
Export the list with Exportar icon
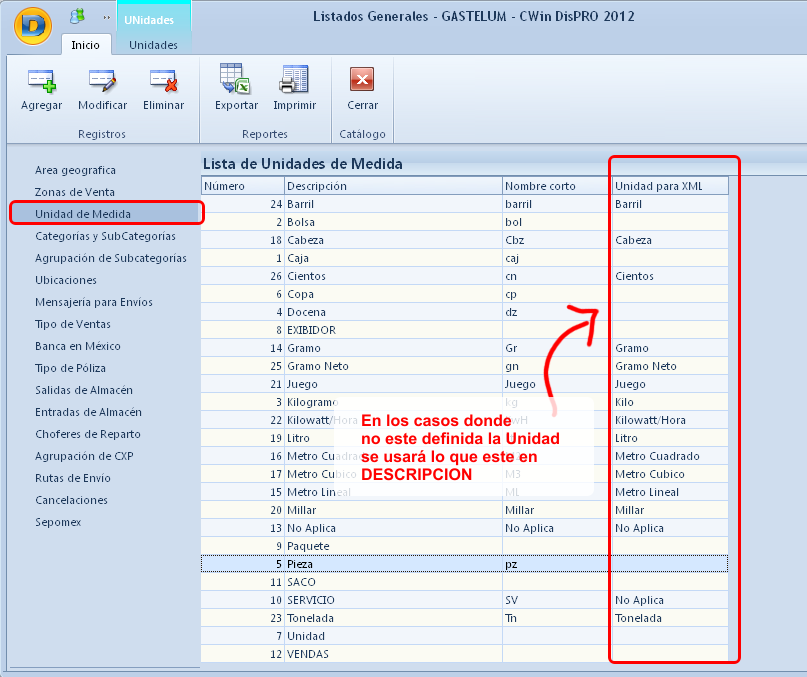(x=236, y=81)
